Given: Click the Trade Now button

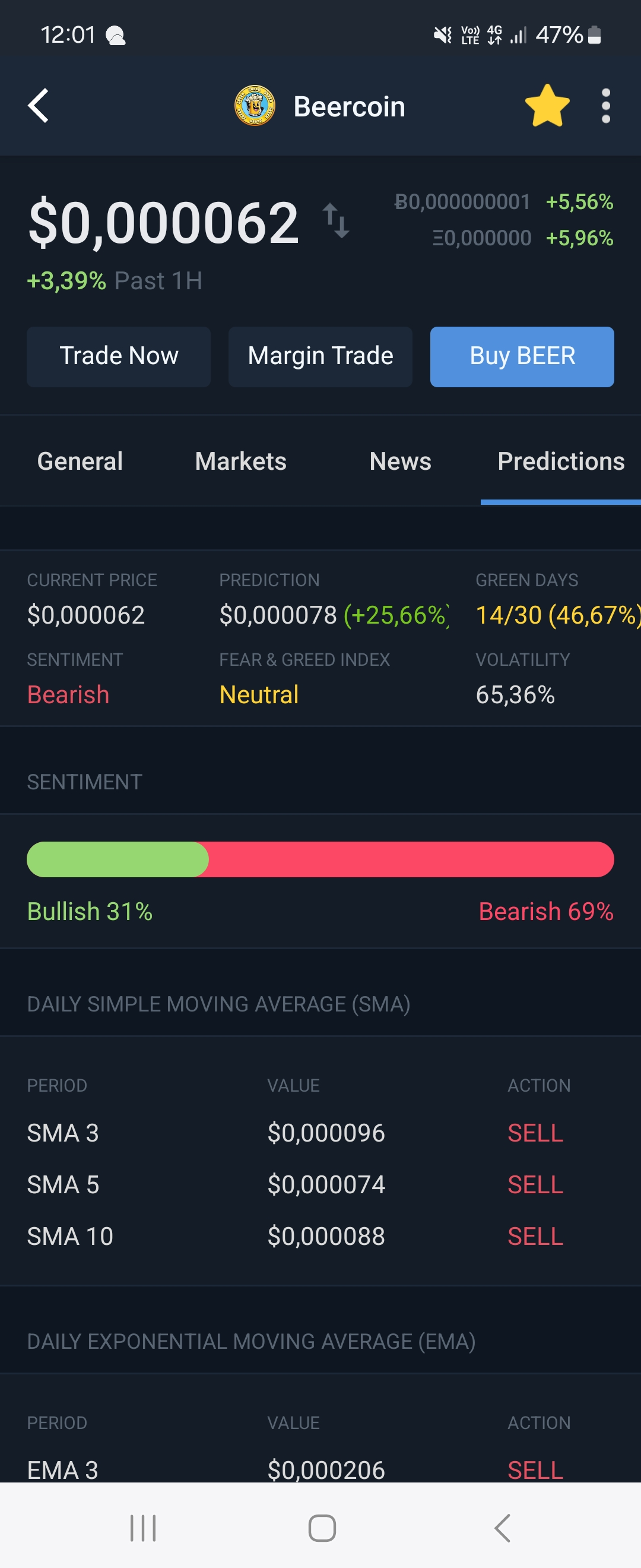Looking at the screenshot, I should [x=119, y=357].
